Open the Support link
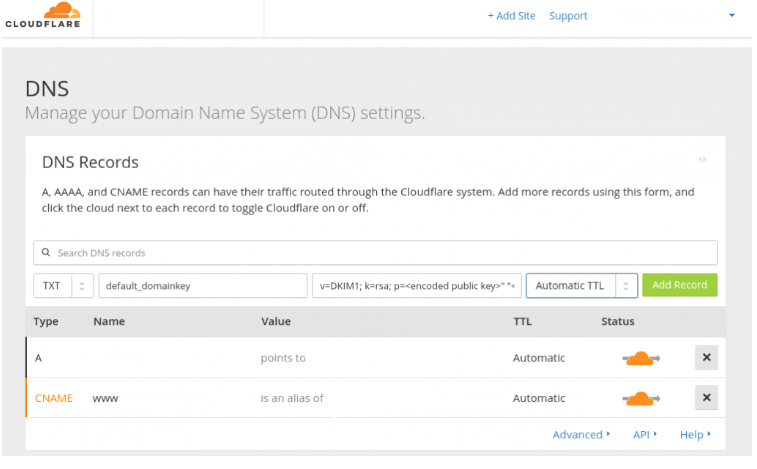 [568, 16]
